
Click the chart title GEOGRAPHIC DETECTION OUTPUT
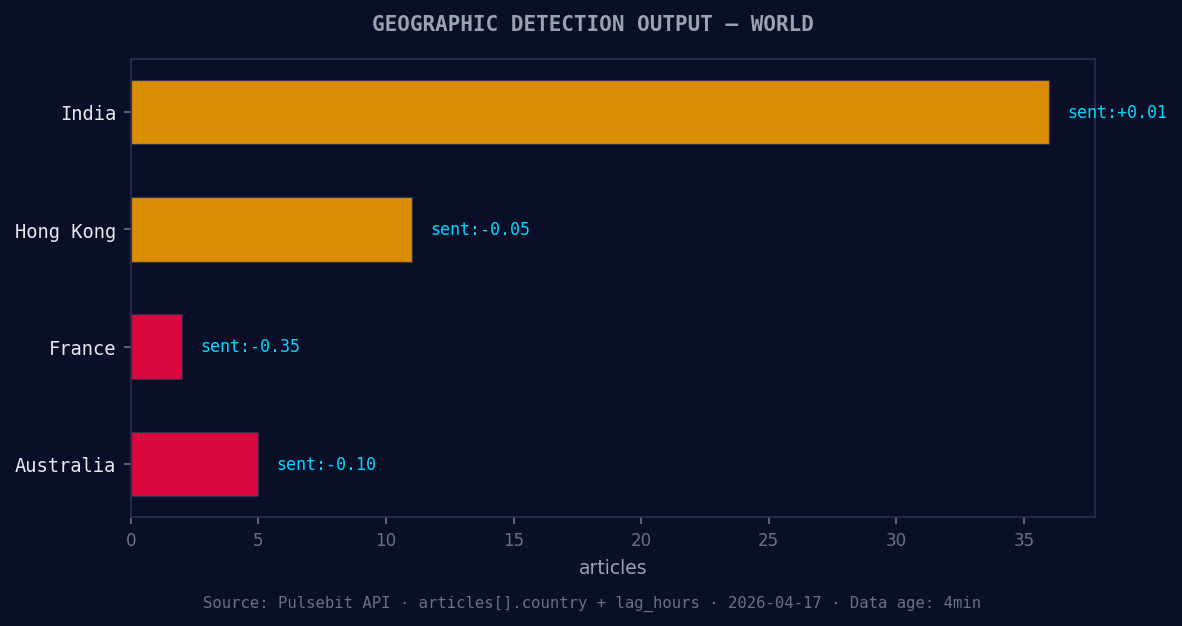point(591,23)
